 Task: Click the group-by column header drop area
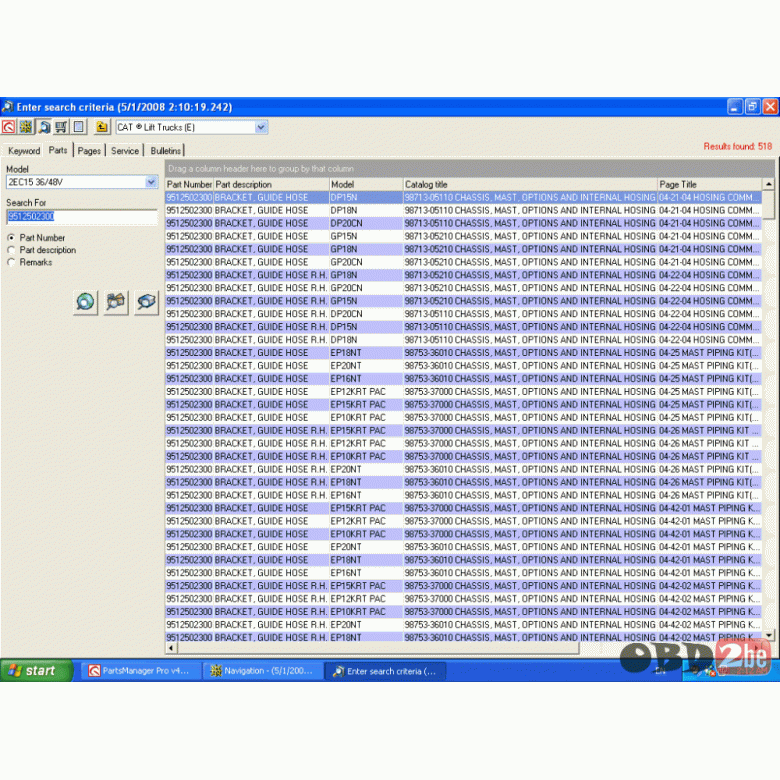(470, 169)
